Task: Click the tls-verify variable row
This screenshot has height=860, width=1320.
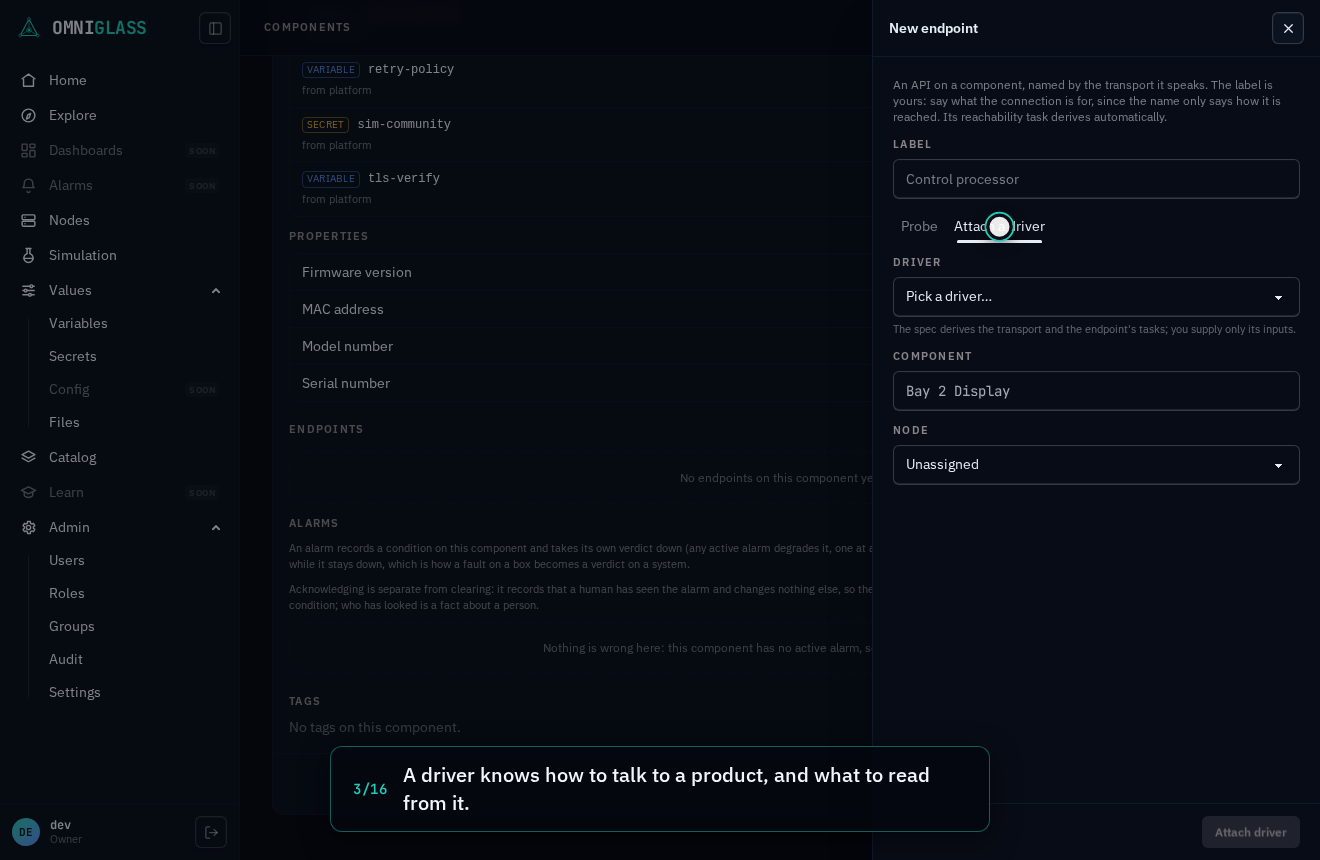Action: click(580, 188)
